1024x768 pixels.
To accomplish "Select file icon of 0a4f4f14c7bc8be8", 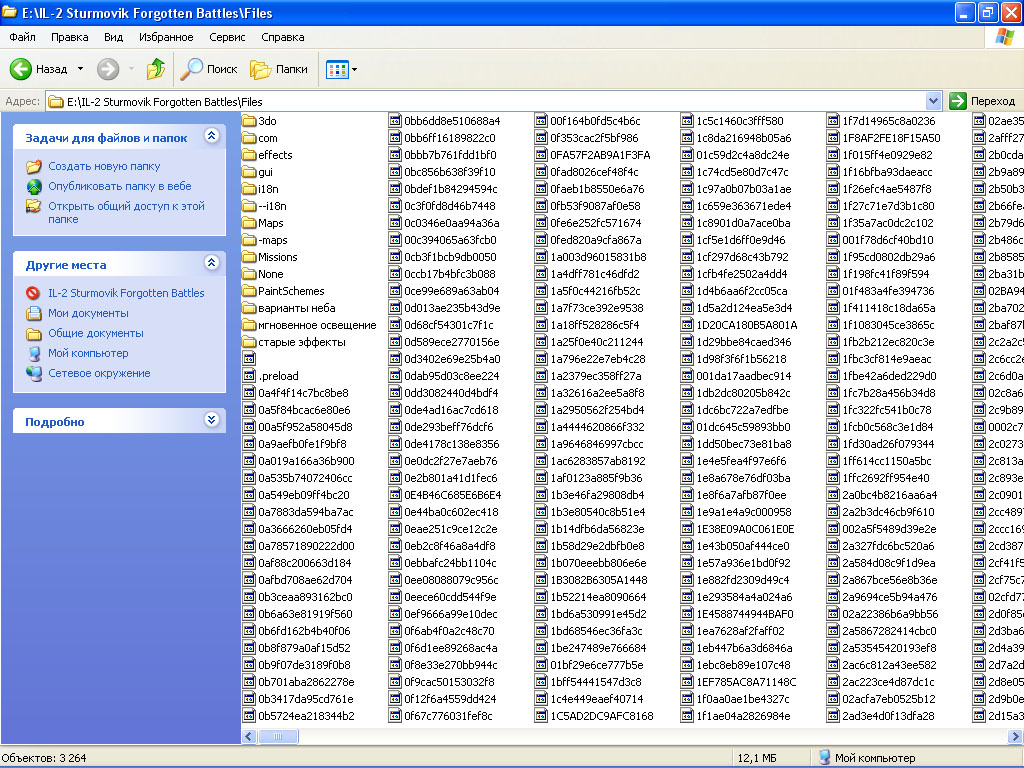I will [249, 392].
